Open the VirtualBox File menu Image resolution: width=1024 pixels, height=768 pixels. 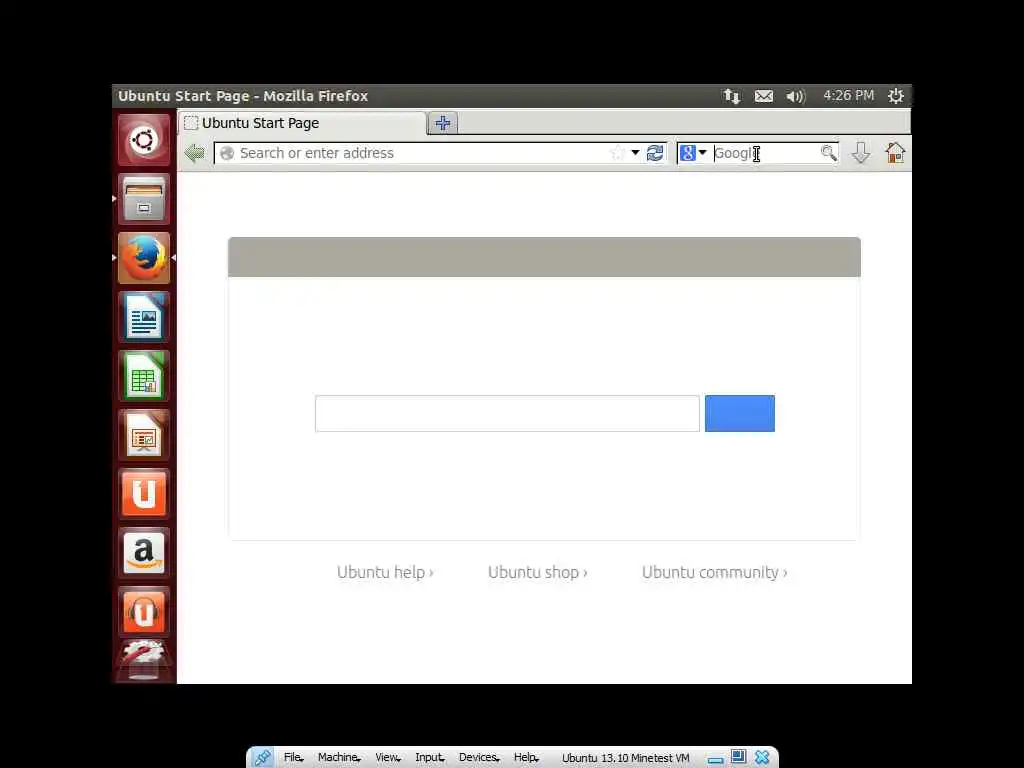(293, 758)
